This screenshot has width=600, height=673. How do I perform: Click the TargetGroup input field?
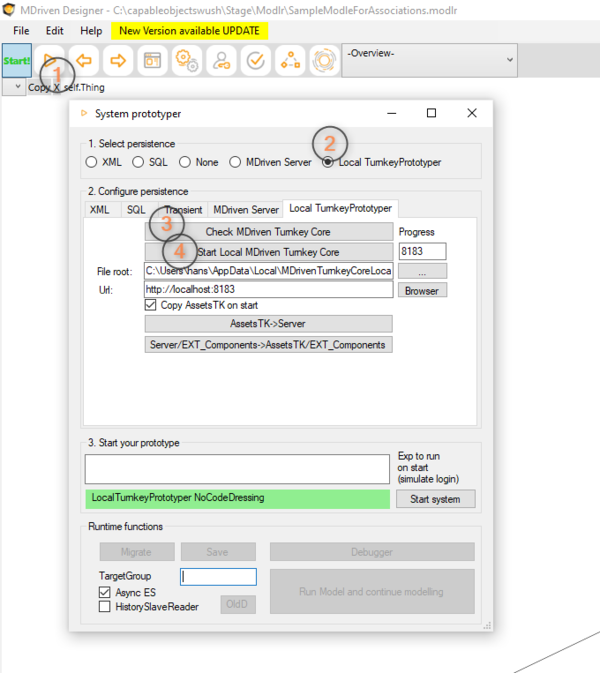(x=218, y=577)
